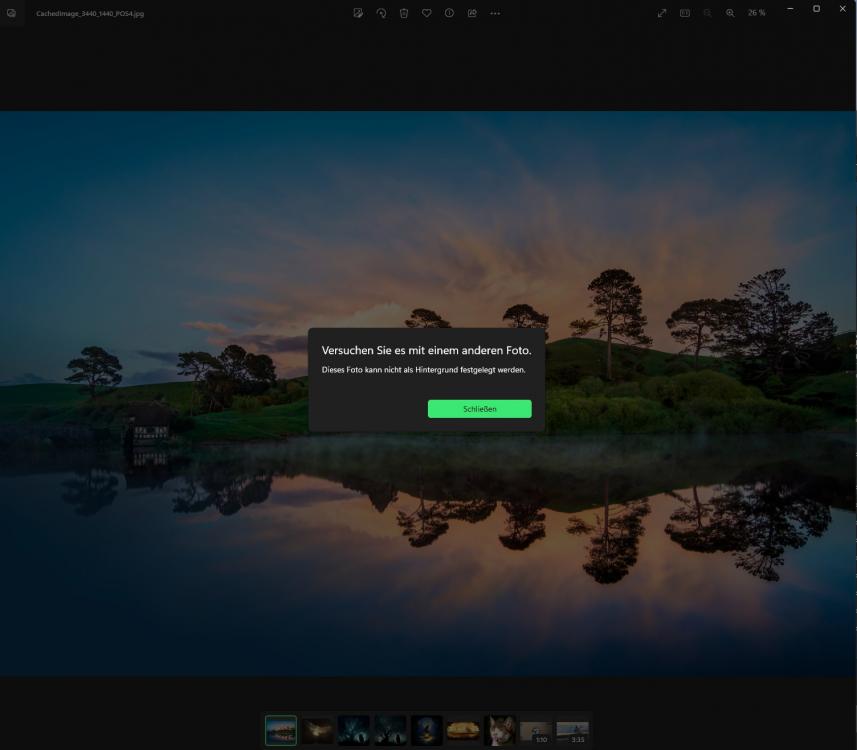Select the cat photo thumbnail in the filmstrip

point(499,731)
